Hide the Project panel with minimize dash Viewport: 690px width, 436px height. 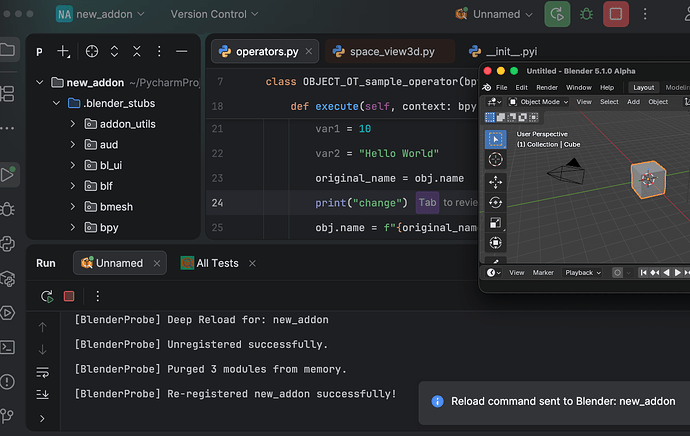pos(182,51)
